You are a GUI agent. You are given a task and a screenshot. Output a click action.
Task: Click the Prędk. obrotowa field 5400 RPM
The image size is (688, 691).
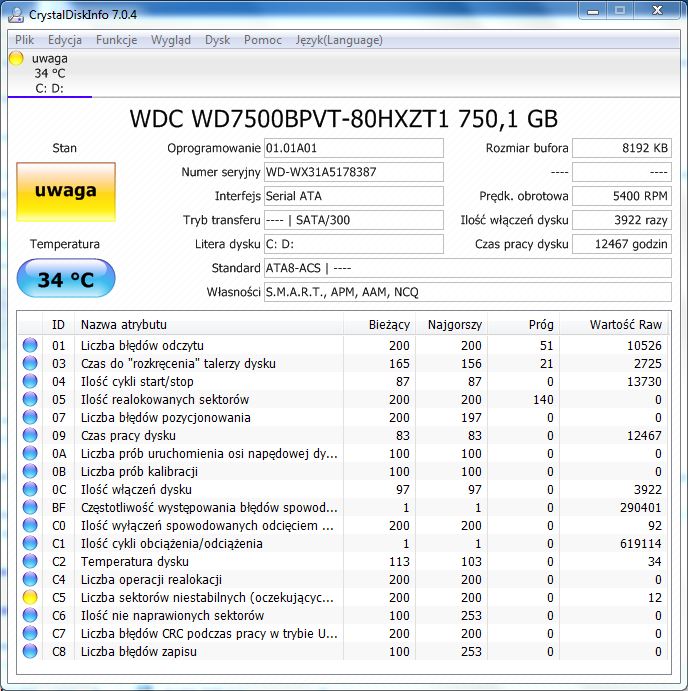coord(622,196)
